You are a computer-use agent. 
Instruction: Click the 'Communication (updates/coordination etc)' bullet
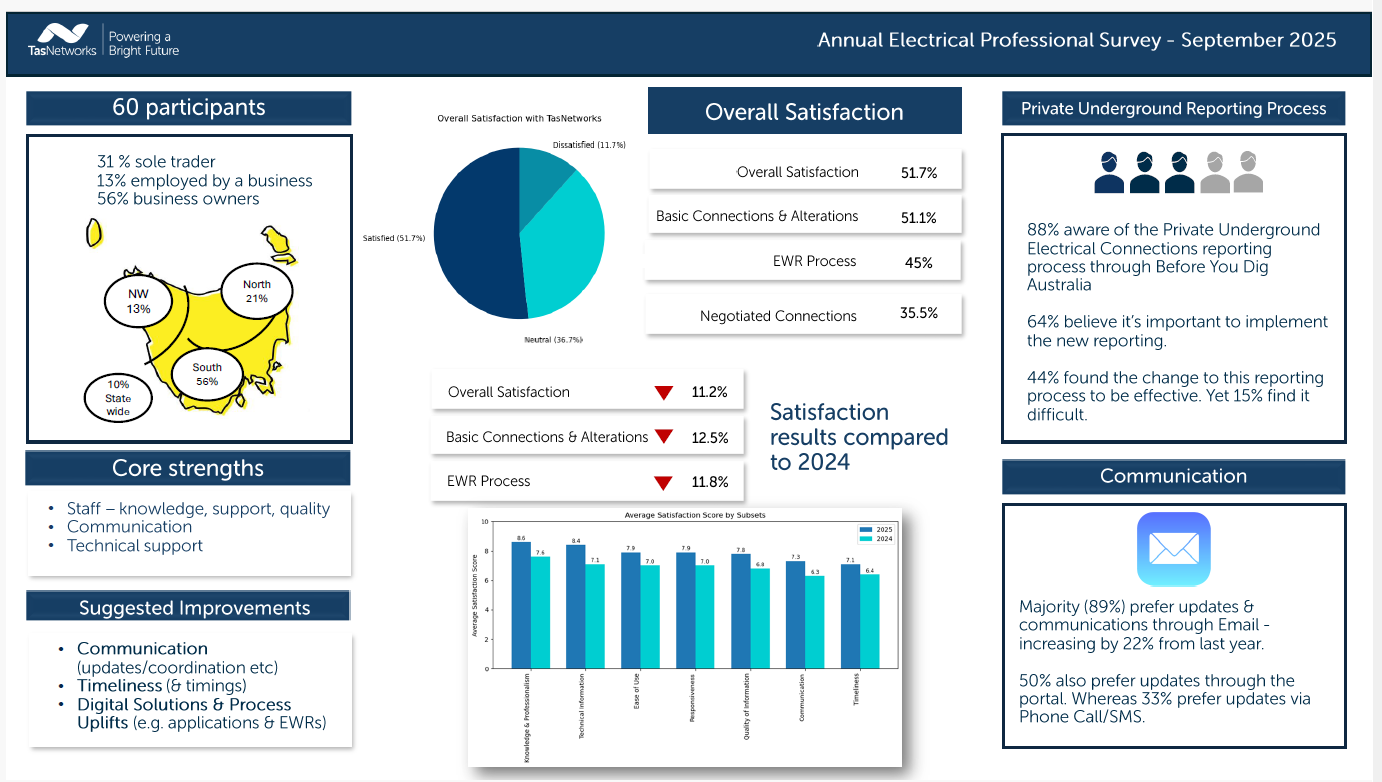(177, 658)
